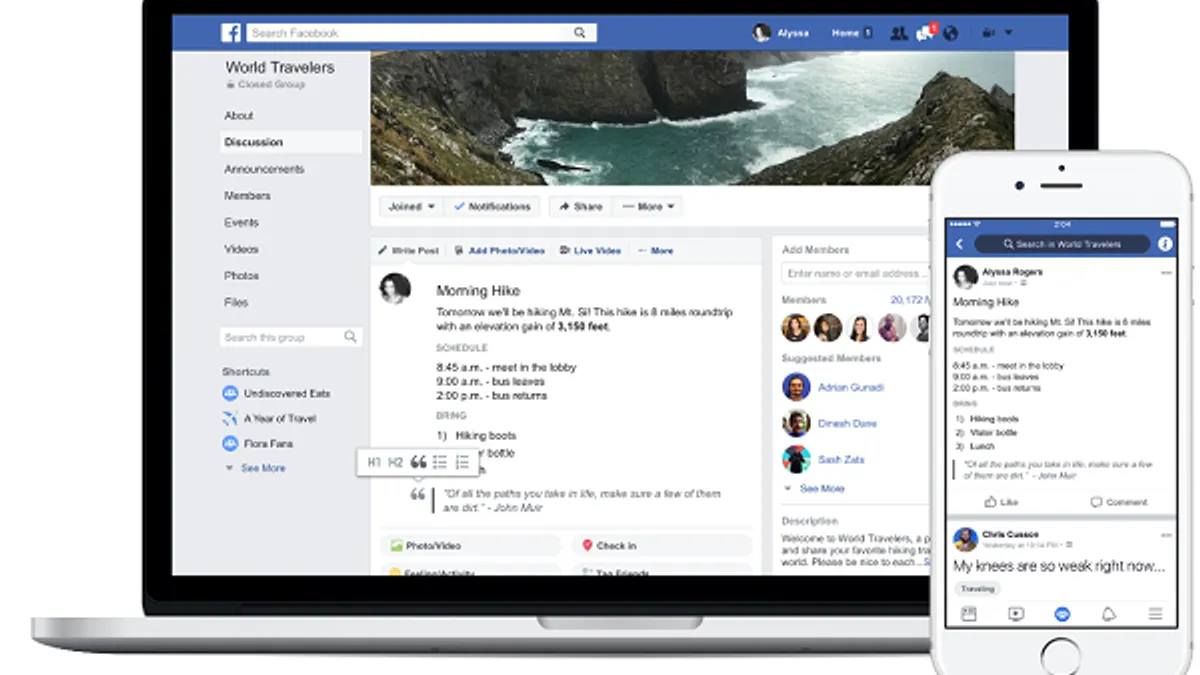Click the magnifier in Search this group

pyautogui.click(x=350, y=337)
